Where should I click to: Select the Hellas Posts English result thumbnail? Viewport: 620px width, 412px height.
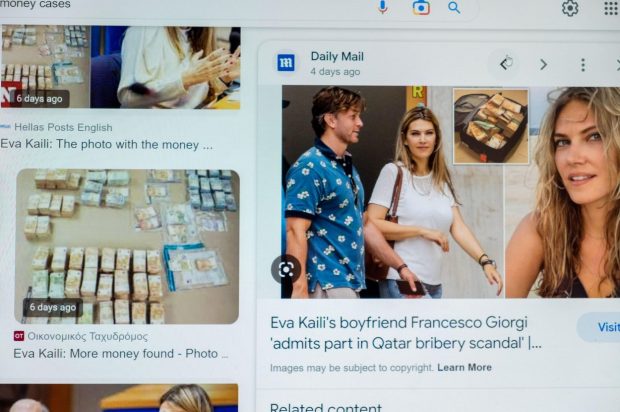120,67
